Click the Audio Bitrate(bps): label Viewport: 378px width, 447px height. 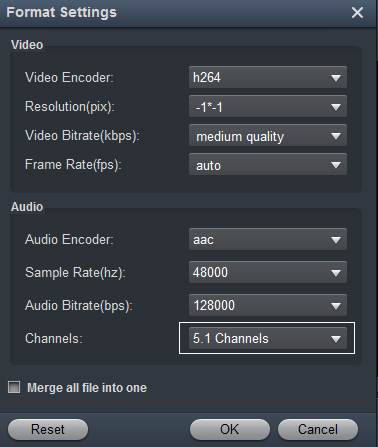[79, 305]
